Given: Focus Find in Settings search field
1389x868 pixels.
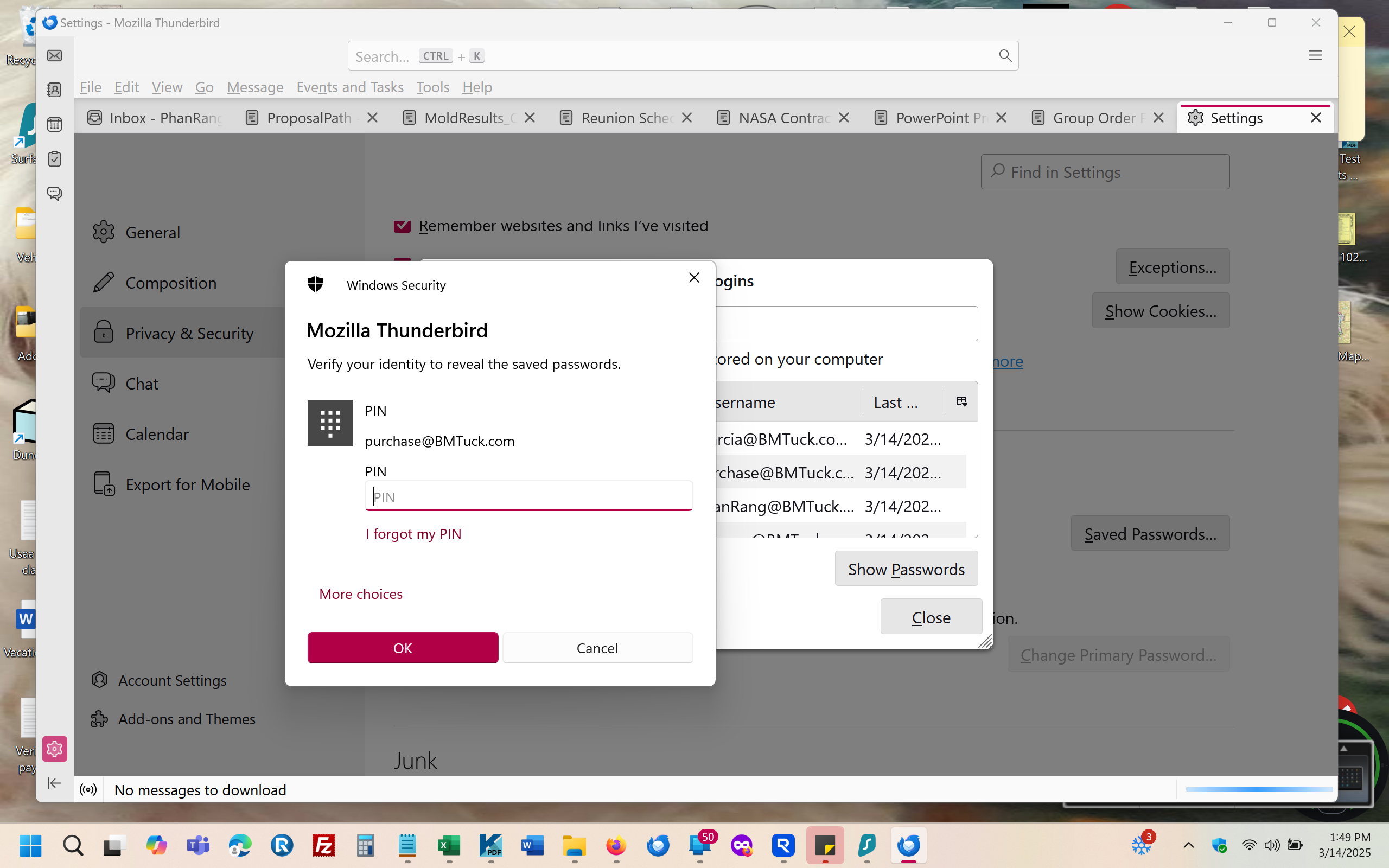Looking at the screenshot, I should pyautogui.click(x=1105, y=171).
